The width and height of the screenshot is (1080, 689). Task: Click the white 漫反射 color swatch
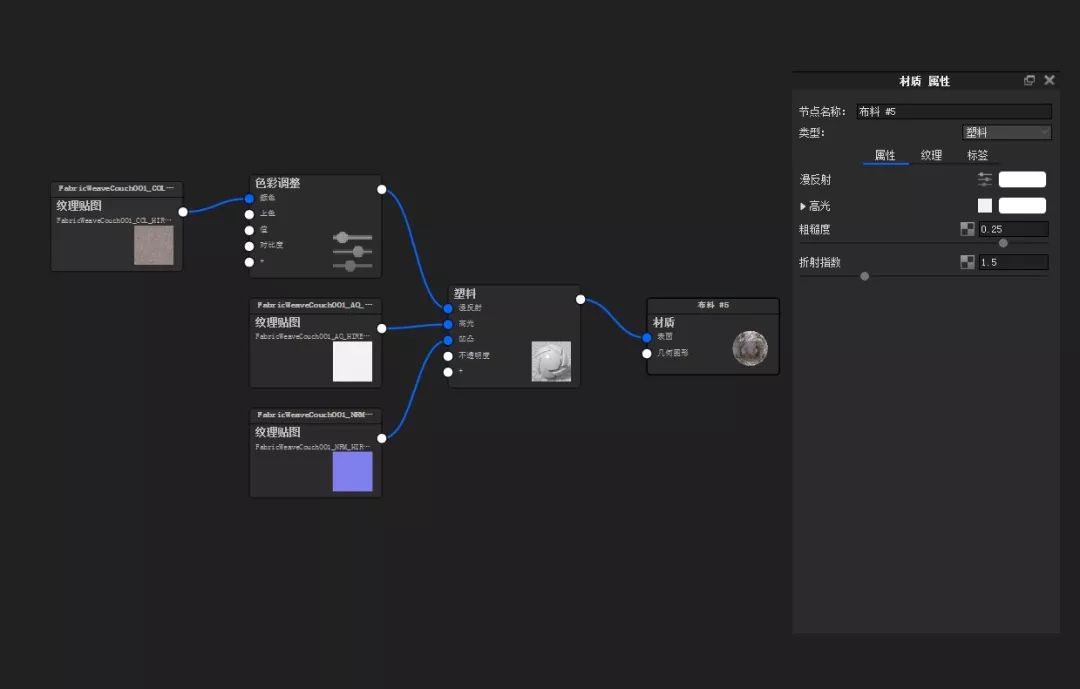(1022, 180)
